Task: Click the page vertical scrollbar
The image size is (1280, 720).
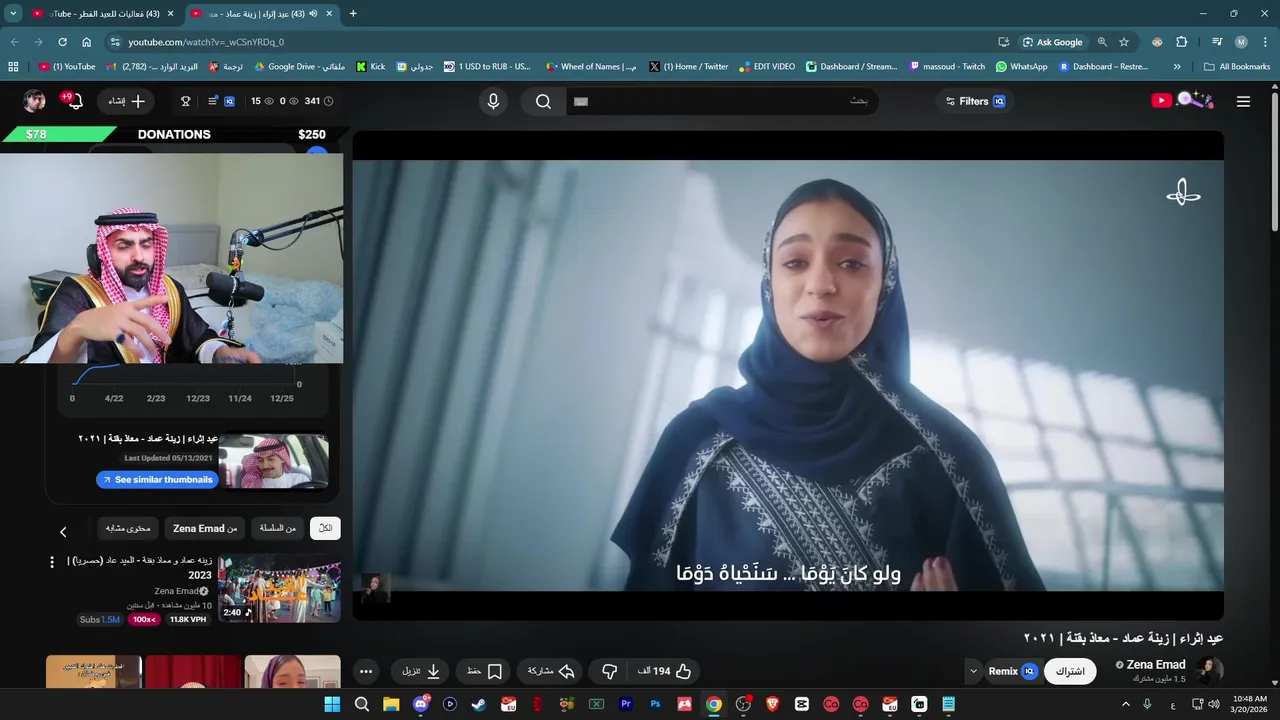Action: pos(1274,163)
